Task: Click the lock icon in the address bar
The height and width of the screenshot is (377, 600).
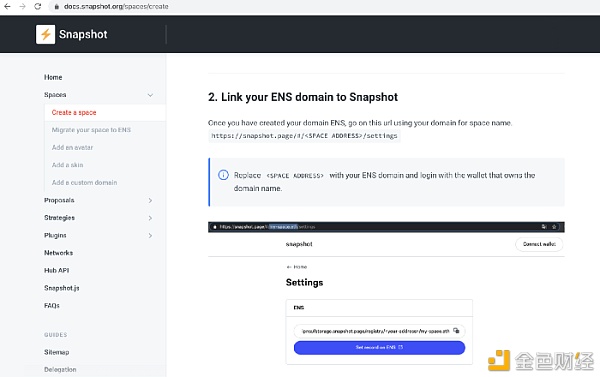Action: click(57, 7)
